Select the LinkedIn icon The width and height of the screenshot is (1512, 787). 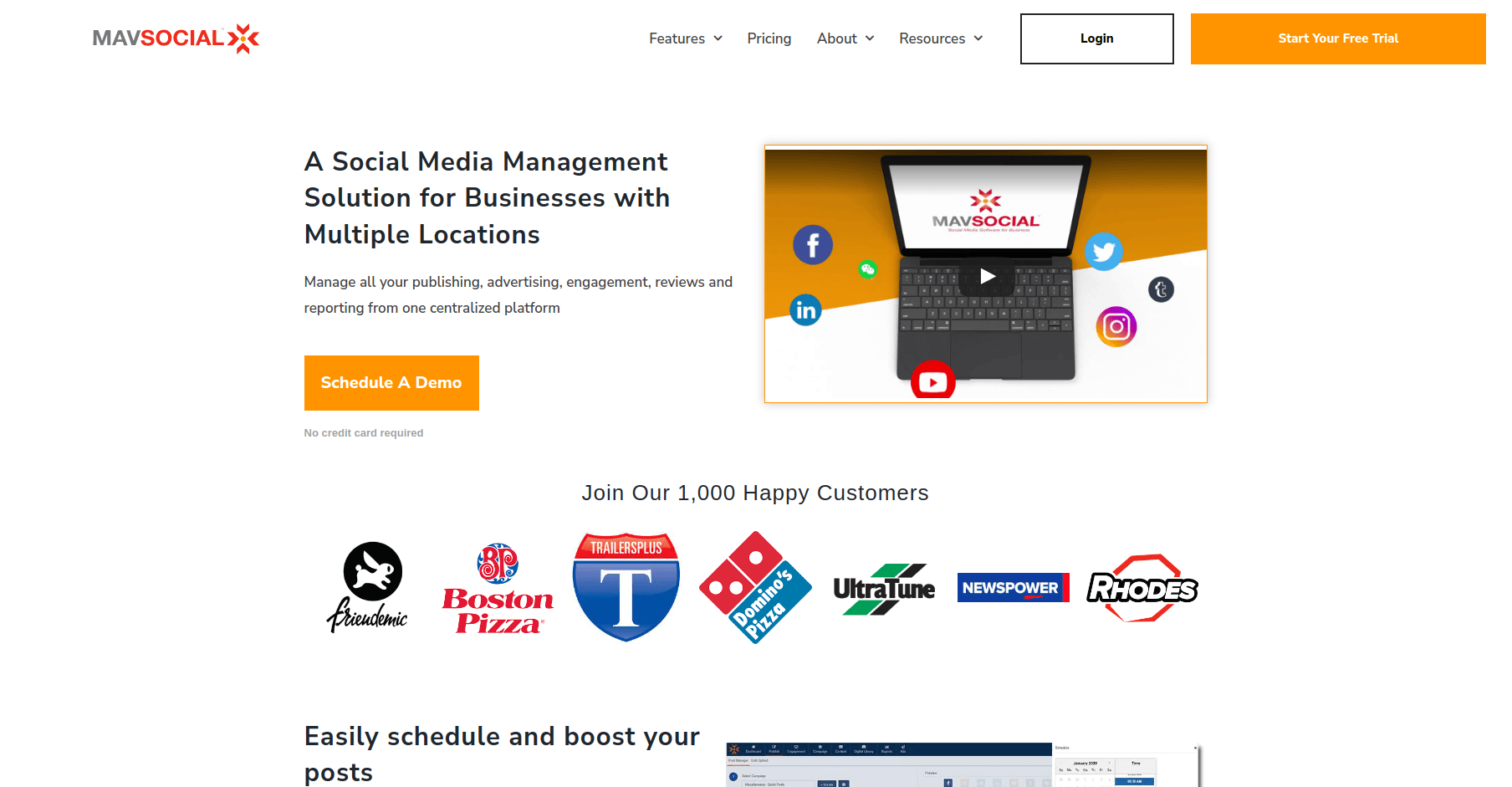[x=805, y=309]
